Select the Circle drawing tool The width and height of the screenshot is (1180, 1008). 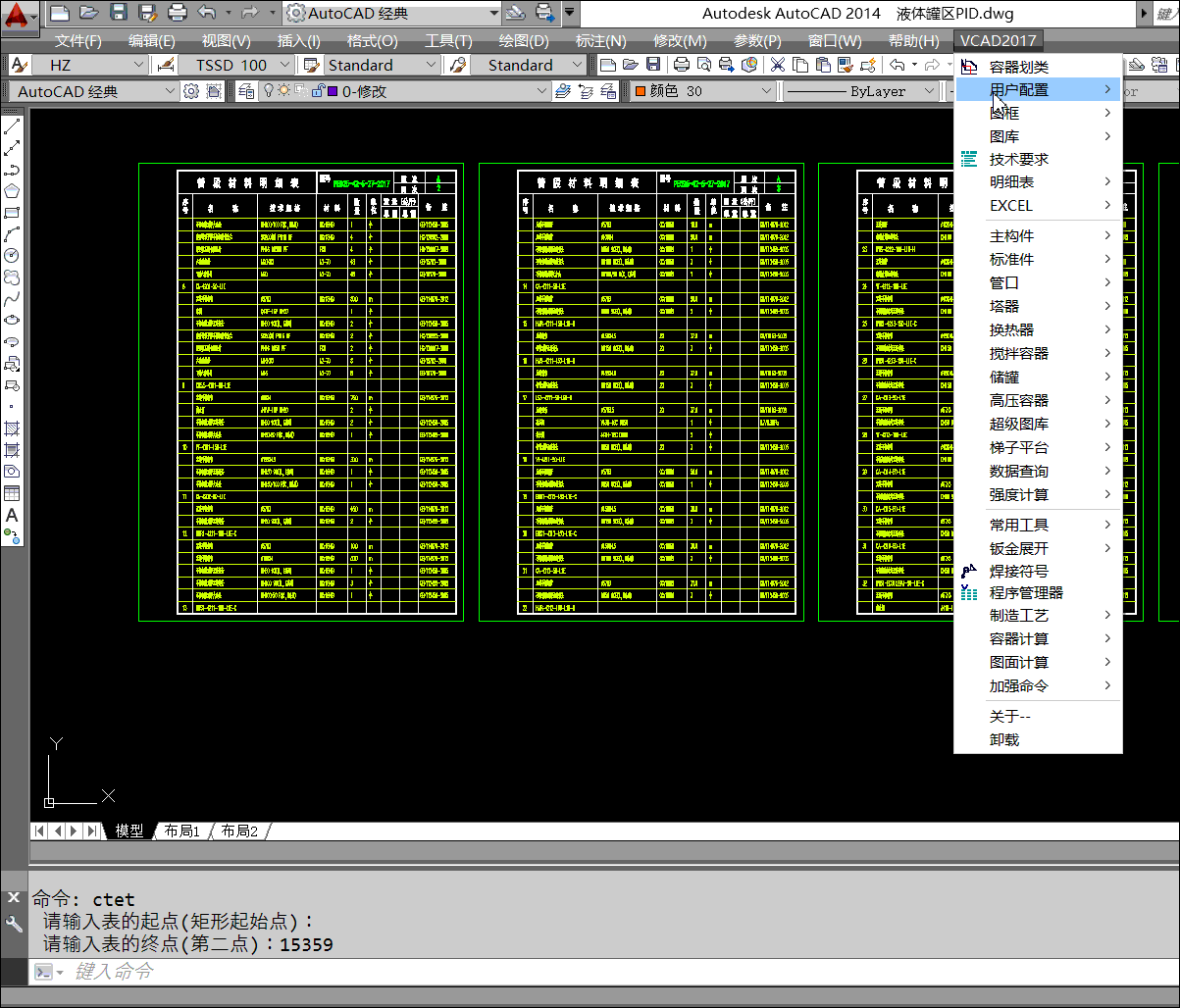[12, 255]
